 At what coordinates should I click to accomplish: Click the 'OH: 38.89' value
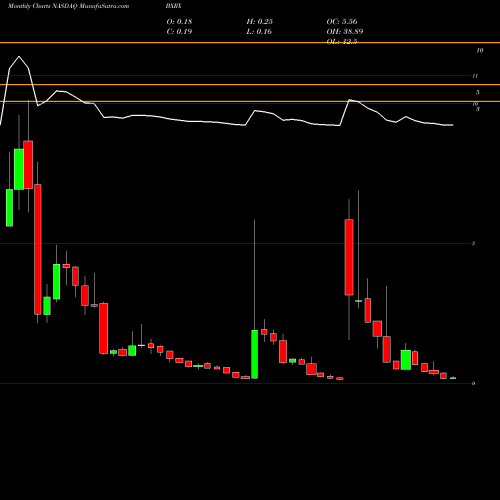[345, 31]
